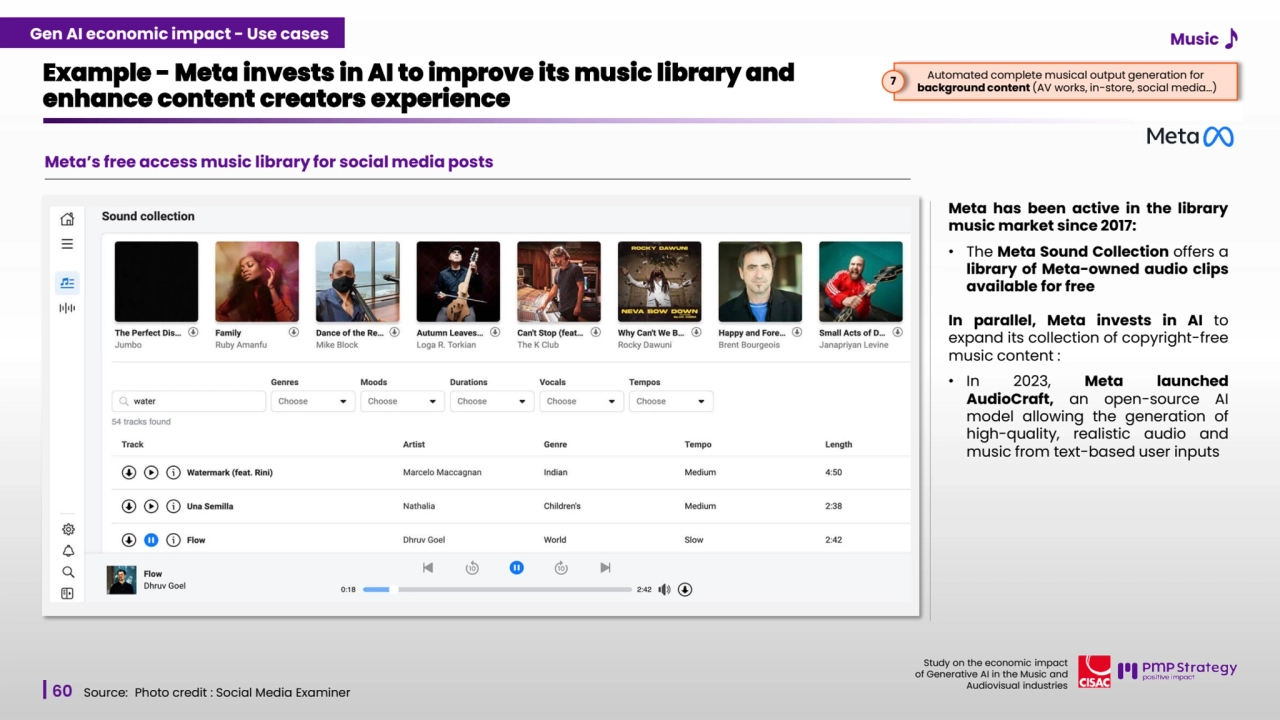Viewport: 1280px width, 720px height.
Task: Click the 'World' genre cell
Action: (x=555, y=540)
